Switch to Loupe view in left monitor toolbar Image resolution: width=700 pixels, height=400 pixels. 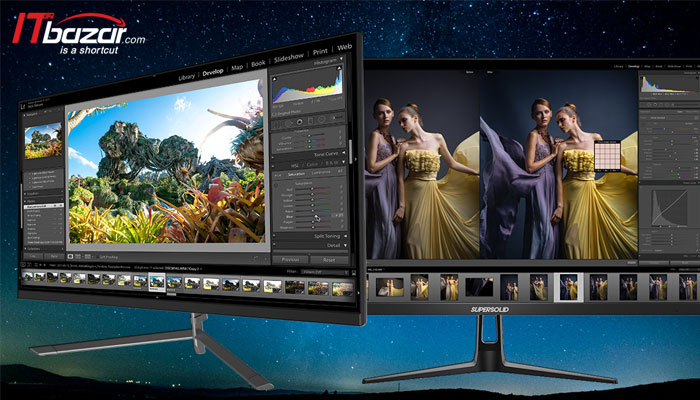tap(71, 257)
